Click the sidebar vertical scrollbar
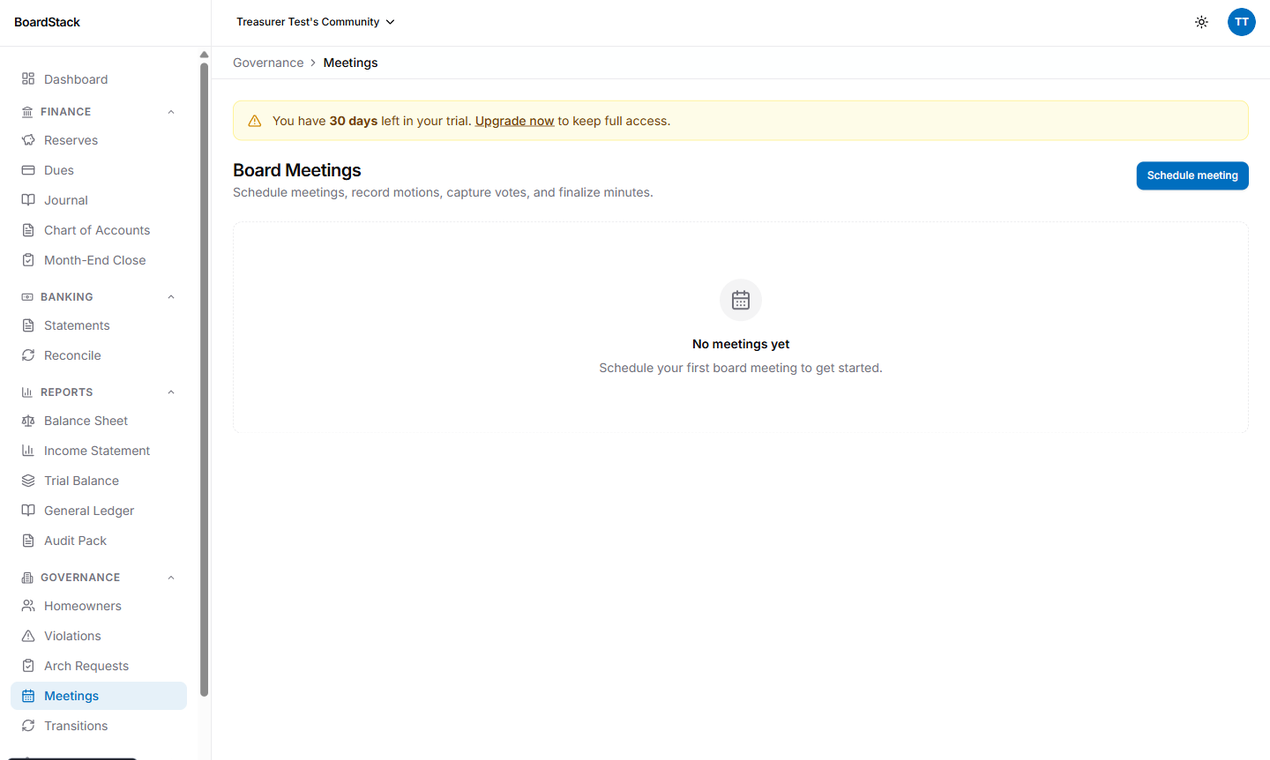The image size is (1270, 760). (204, 380)
